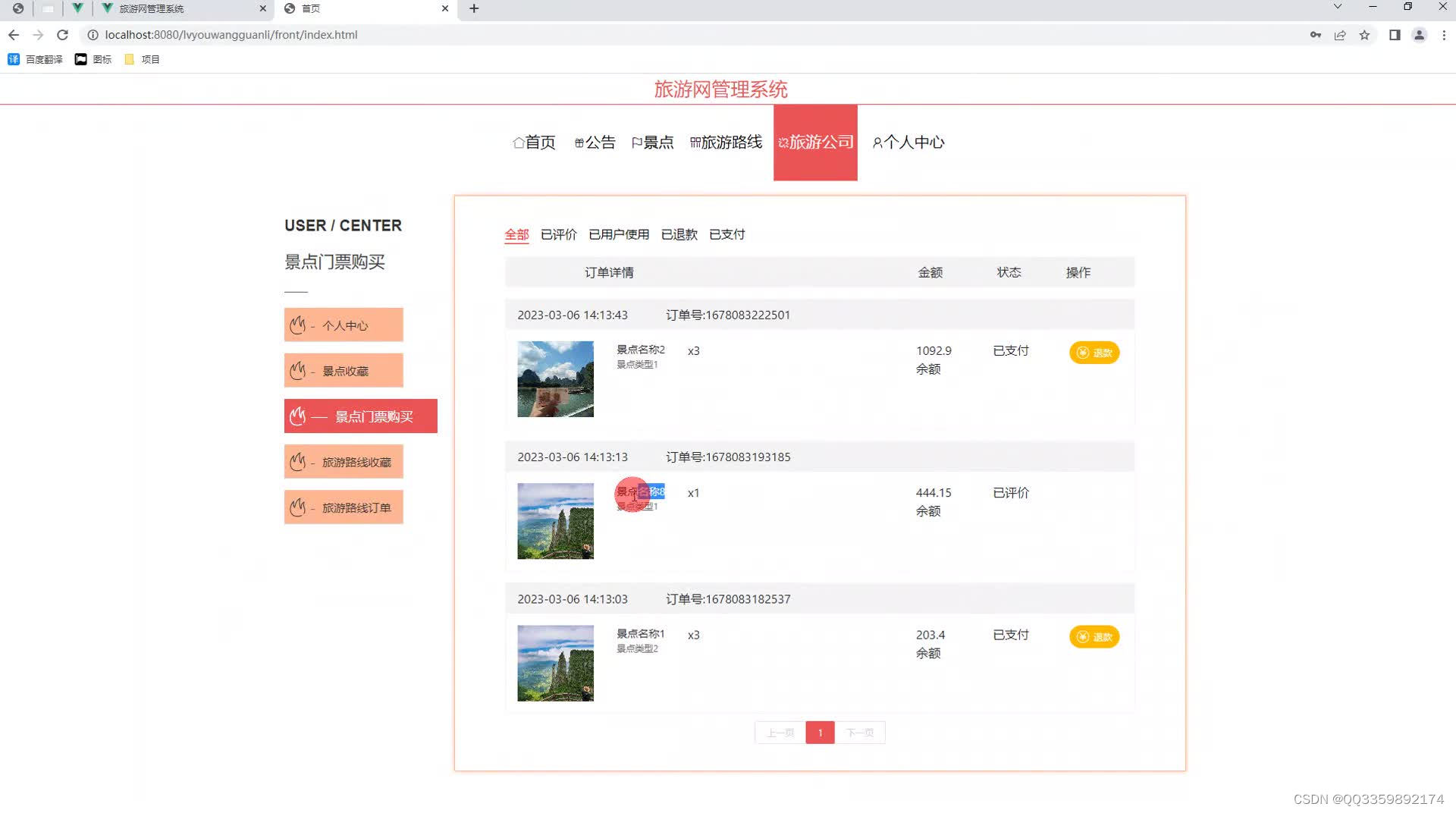Image resolution: width=1456 pixels, height=813 pixels.
Task: Click timestamp 2023-03-06 14:13:03
Action: (573, 599)
